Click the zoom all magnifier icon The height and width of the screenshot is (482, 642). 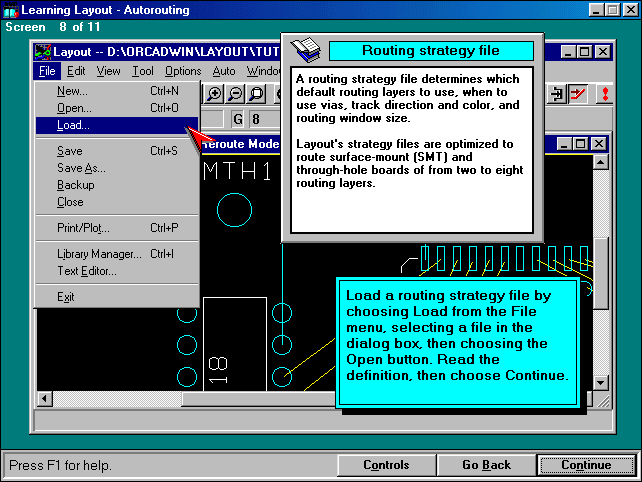click(256, 94)
